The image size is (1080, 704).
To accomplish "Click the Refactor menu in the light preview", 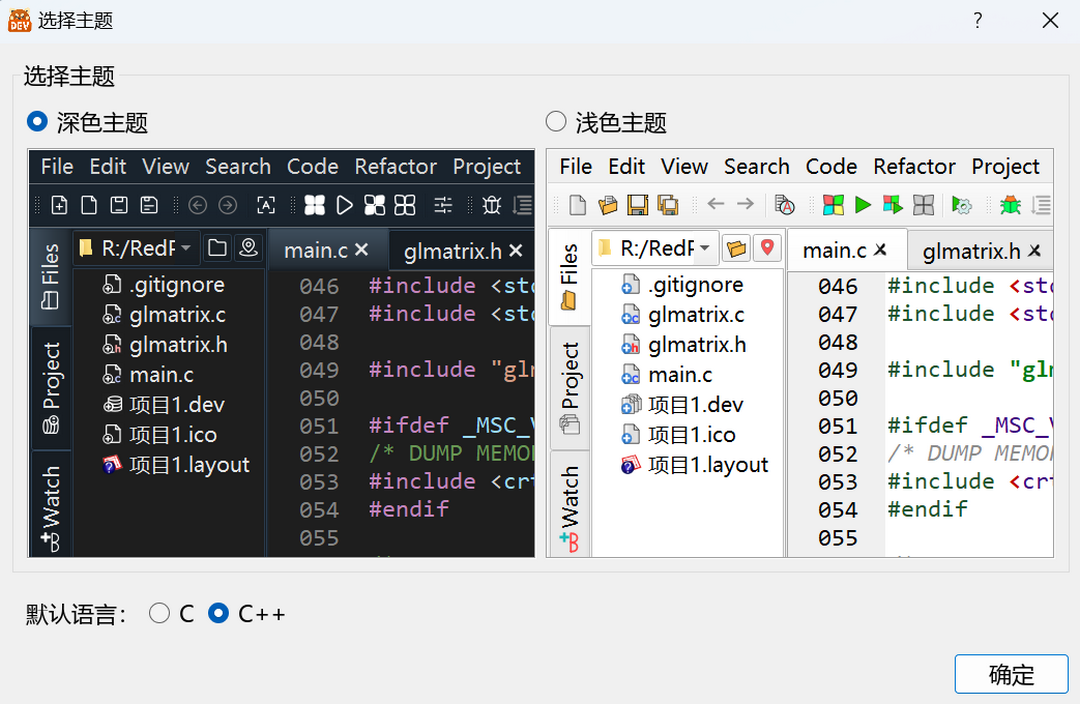I will click(x=913, y=166).
